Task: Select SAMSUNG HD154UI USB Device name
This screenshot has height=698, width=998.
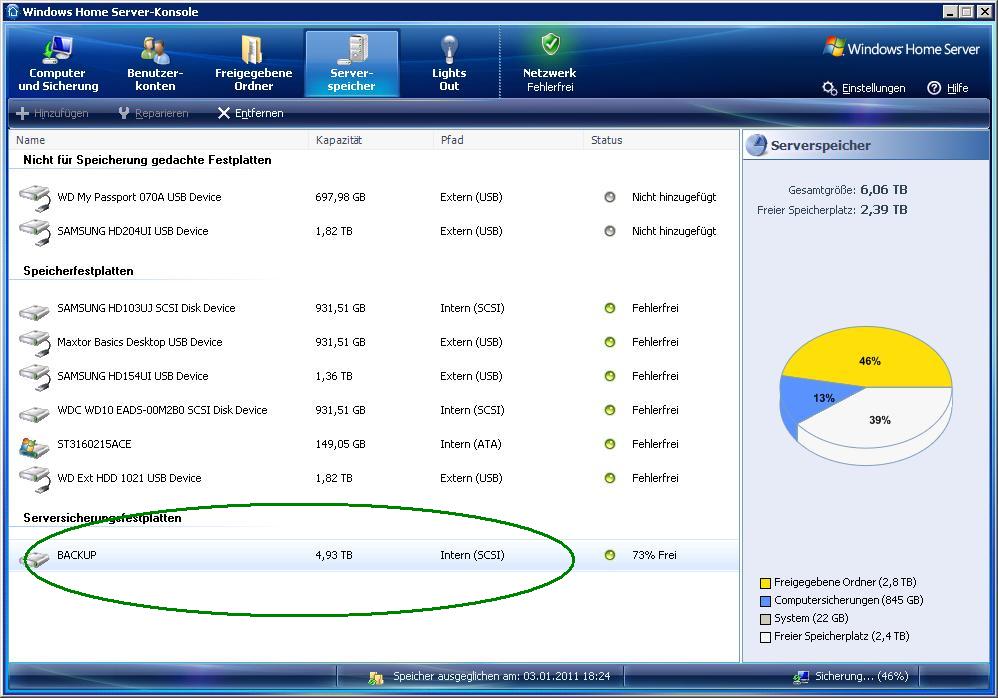Action: click(x=132, y=376)
